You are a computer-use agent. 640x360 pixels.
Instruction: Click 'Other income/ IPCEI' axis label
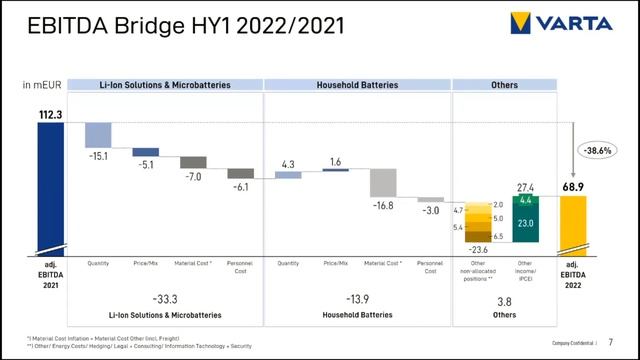click(525, 271)
